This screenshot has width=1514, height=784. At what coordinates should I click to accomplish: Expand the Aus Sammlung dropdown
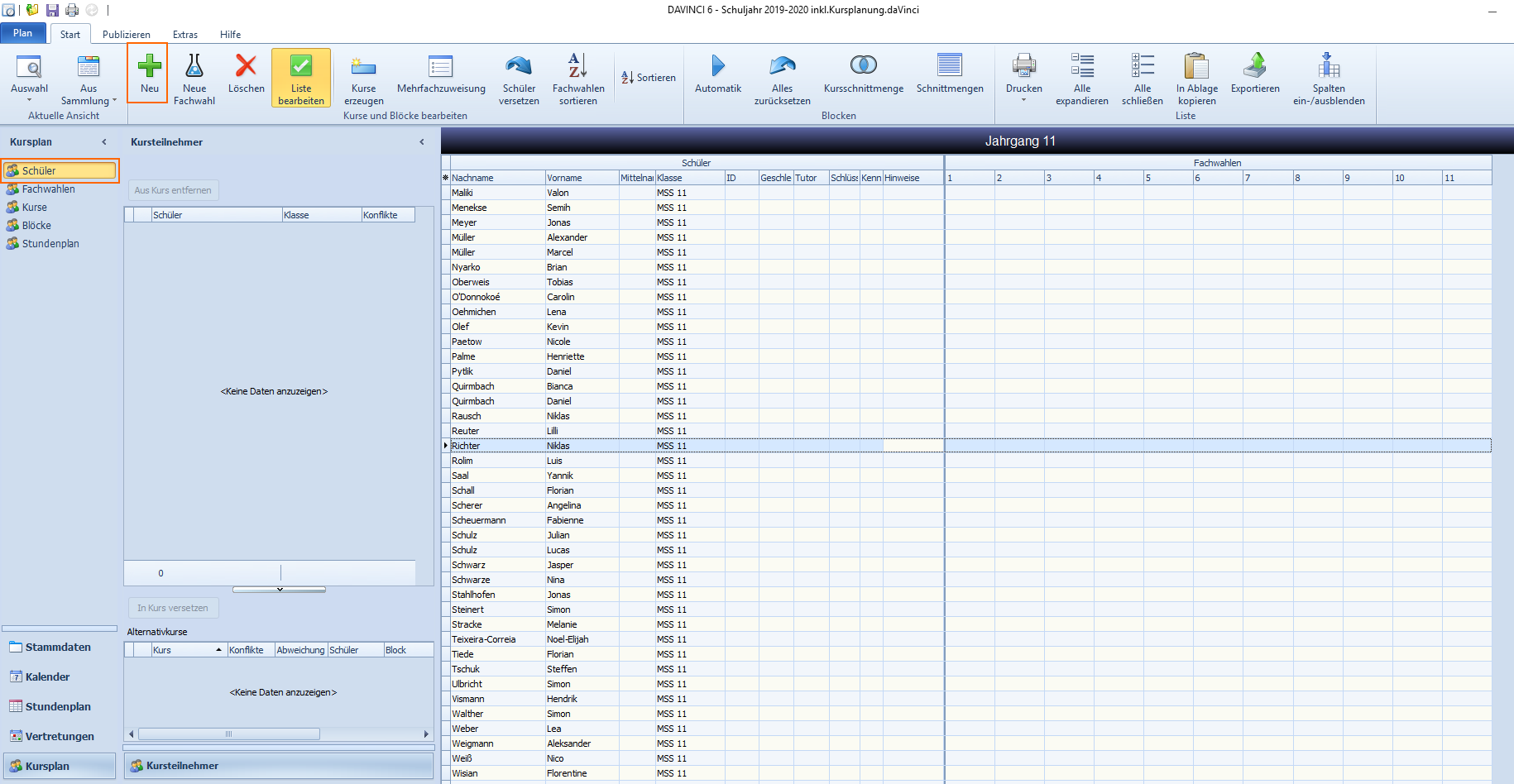89,79
